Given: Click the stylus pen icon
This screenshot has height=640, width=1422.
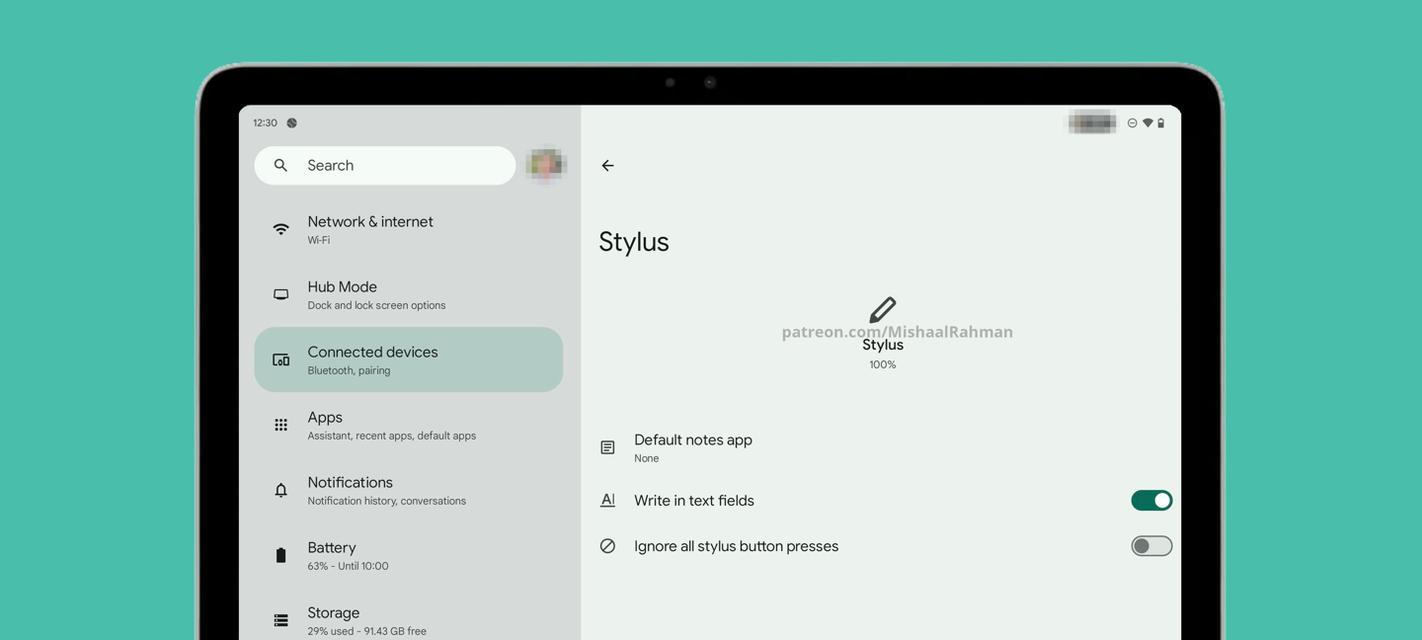Looking at the screenshot, I should coord(883,310).
